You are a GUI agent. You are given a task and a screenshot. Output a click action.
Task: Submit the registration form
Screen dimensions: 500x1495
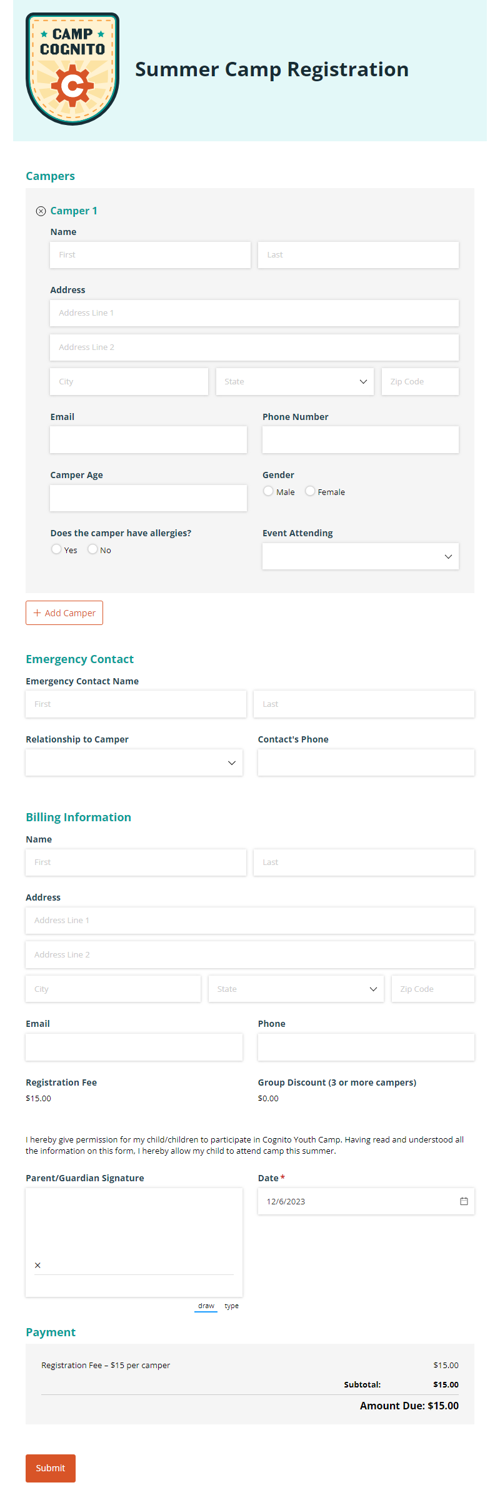[50, 1468]
